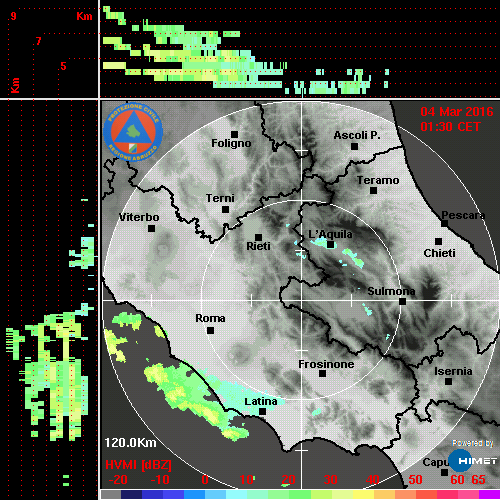Click the Latina label

click(261, 402)
